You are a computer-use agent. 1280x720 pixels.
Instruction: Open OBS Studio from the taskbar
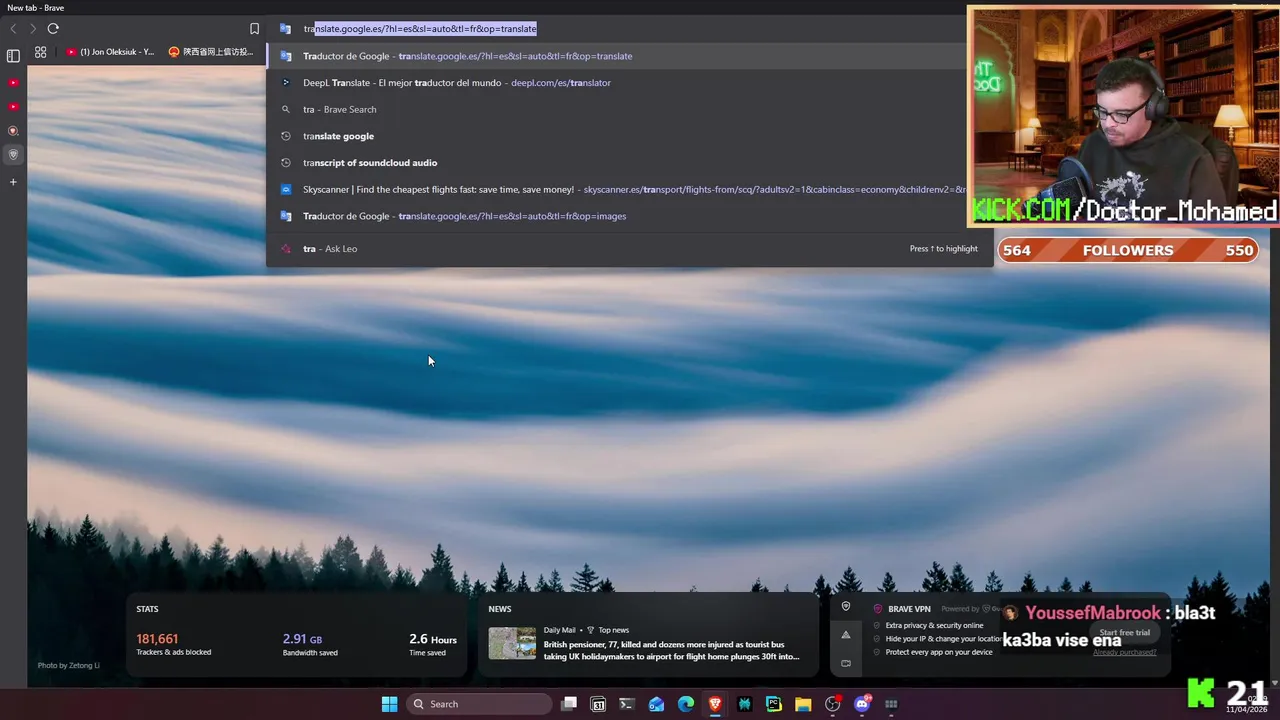(832, 704)
